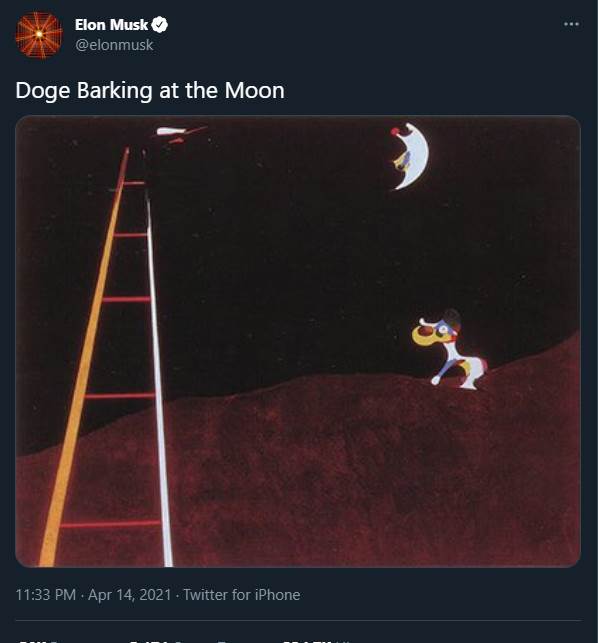Viewport: 598px width, 643px height.
Task: Open the @elonmusk handle link
Action: coord(114,45)
